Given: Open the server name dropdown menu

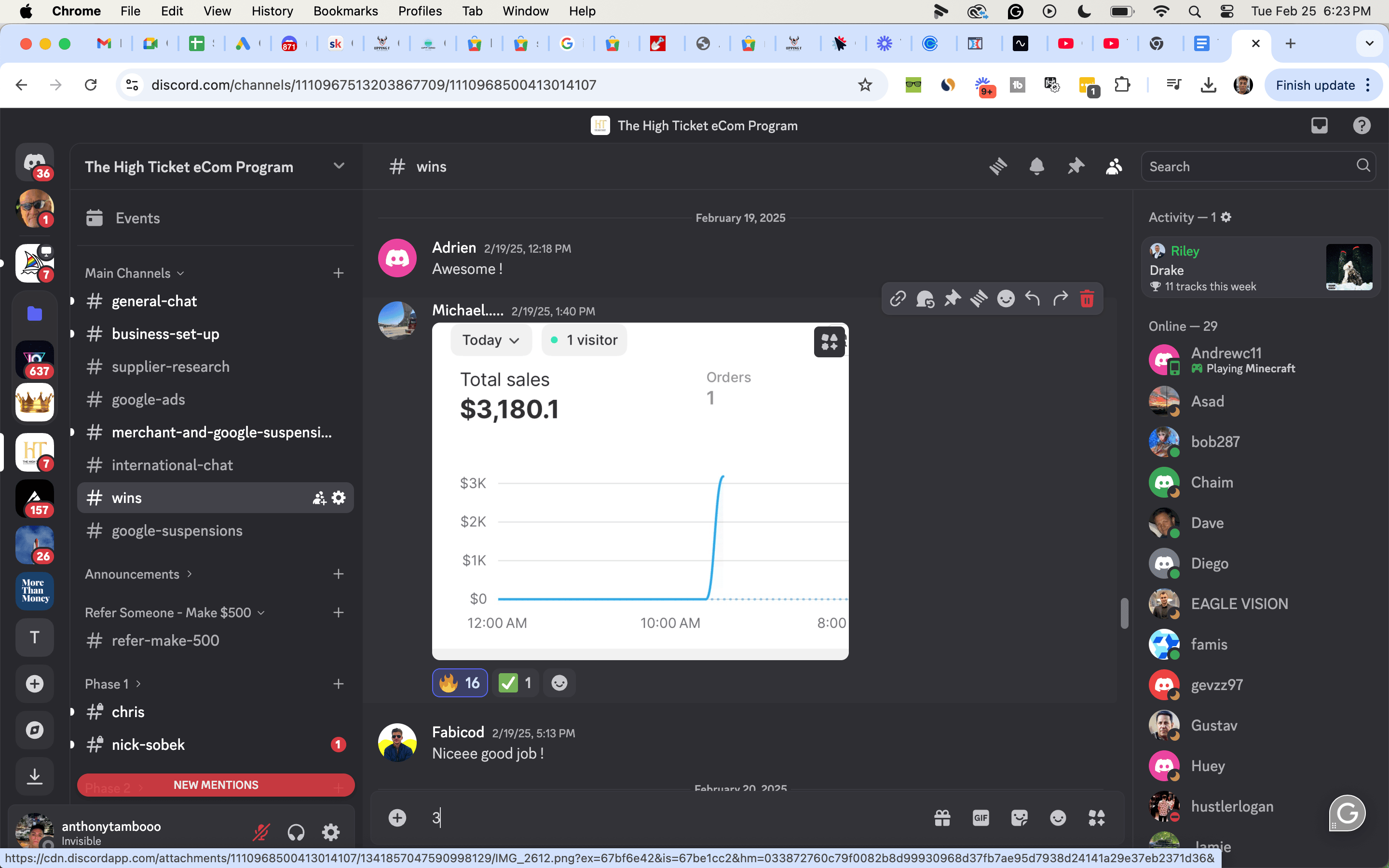Looking at the screenshot, I should [x=339, y=166].
